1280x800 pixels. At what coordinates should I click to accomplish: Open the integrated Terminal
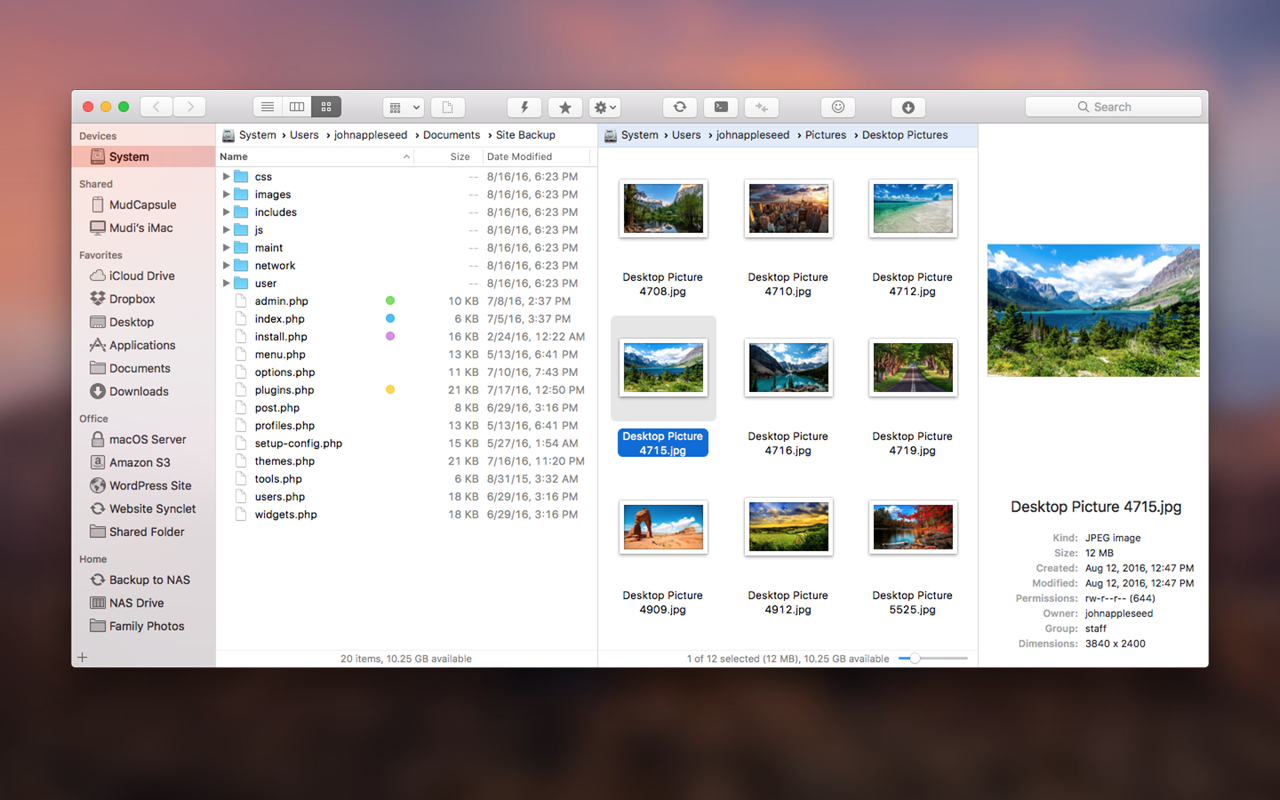coord(721,107)
